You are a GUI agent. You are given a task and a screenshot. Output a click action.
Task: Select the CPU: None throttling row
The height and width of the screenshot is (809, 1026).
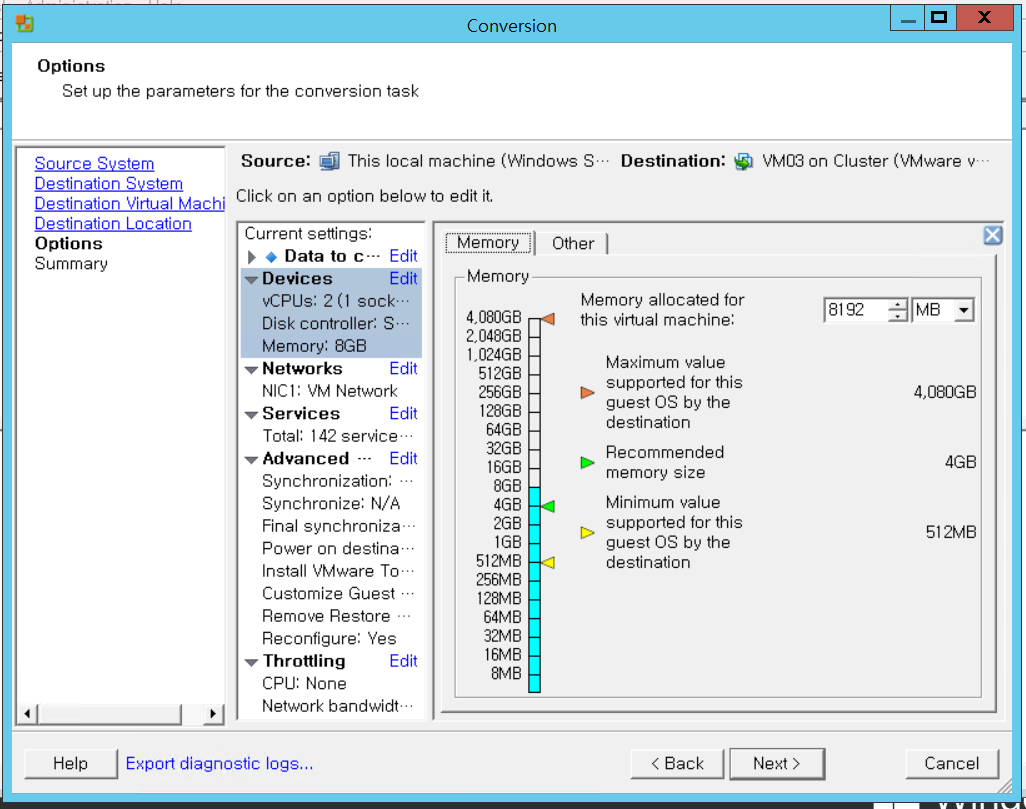(332, 683)
